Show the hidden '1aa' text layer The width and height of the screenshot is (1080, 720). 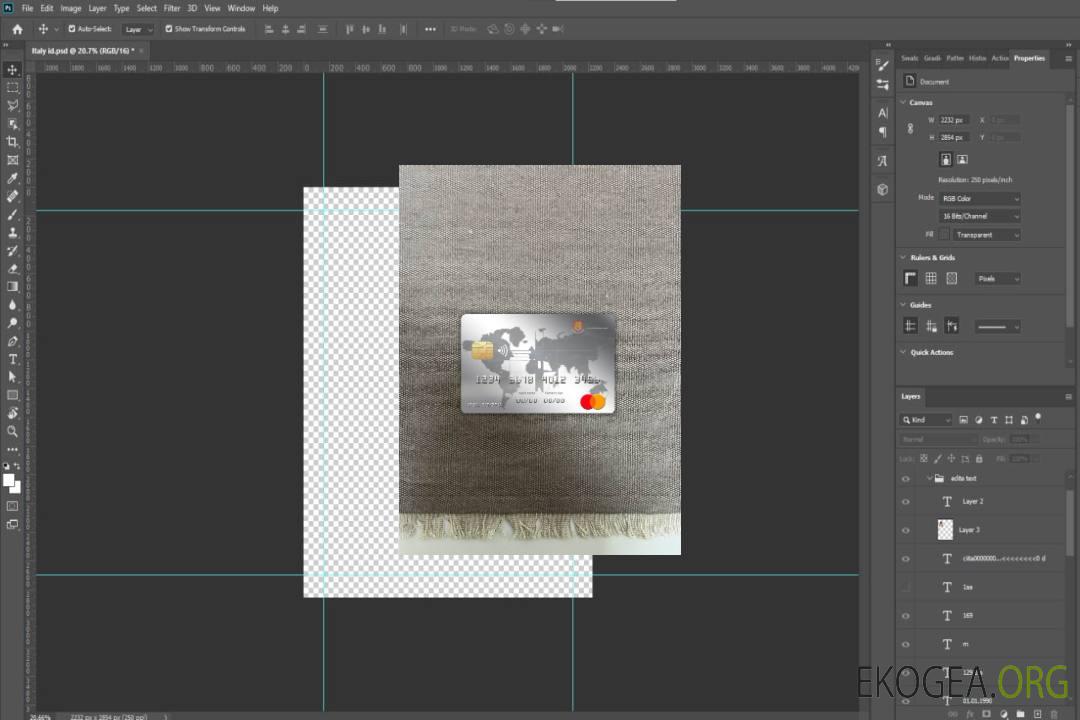906,587
